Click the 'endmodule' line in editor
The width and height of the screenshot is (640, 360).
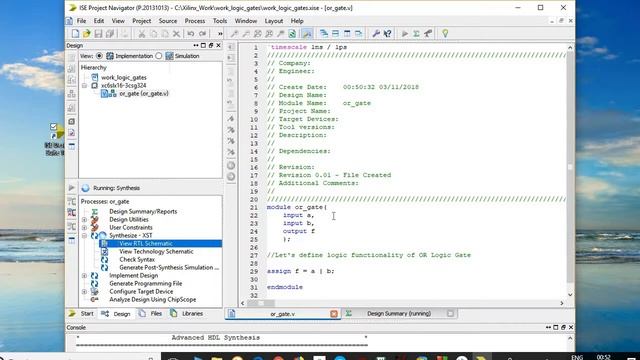tap(284, 287)
